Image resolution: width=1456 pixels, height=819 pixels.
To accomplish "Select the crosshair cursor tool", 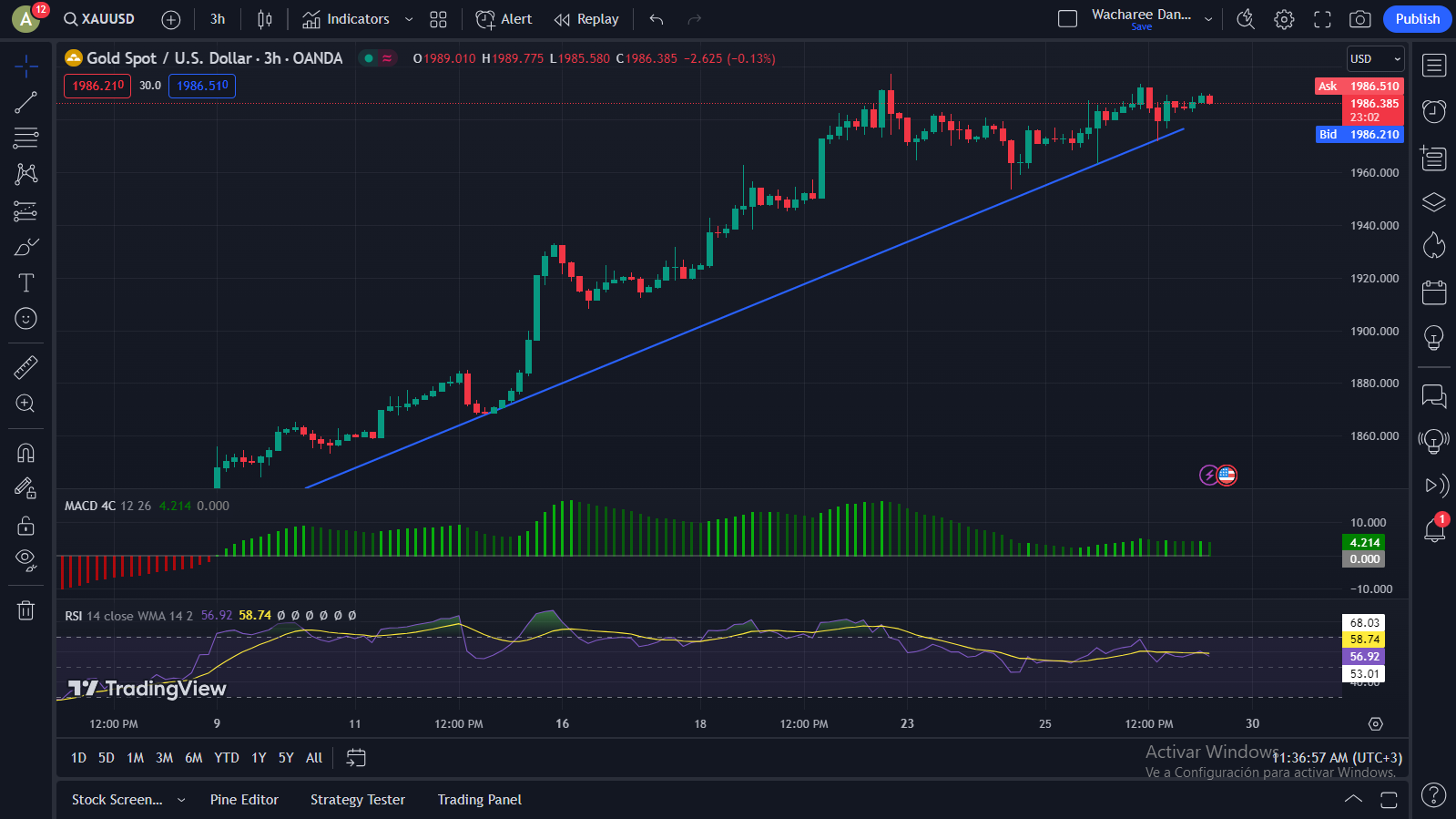I will tap(25, 66).
